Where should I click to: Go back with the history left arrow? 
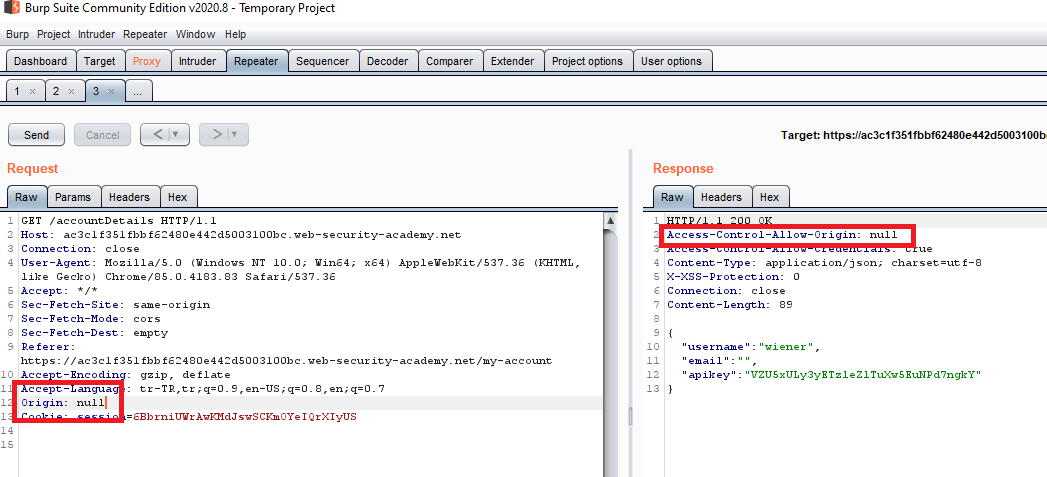(x=157, y=134)
